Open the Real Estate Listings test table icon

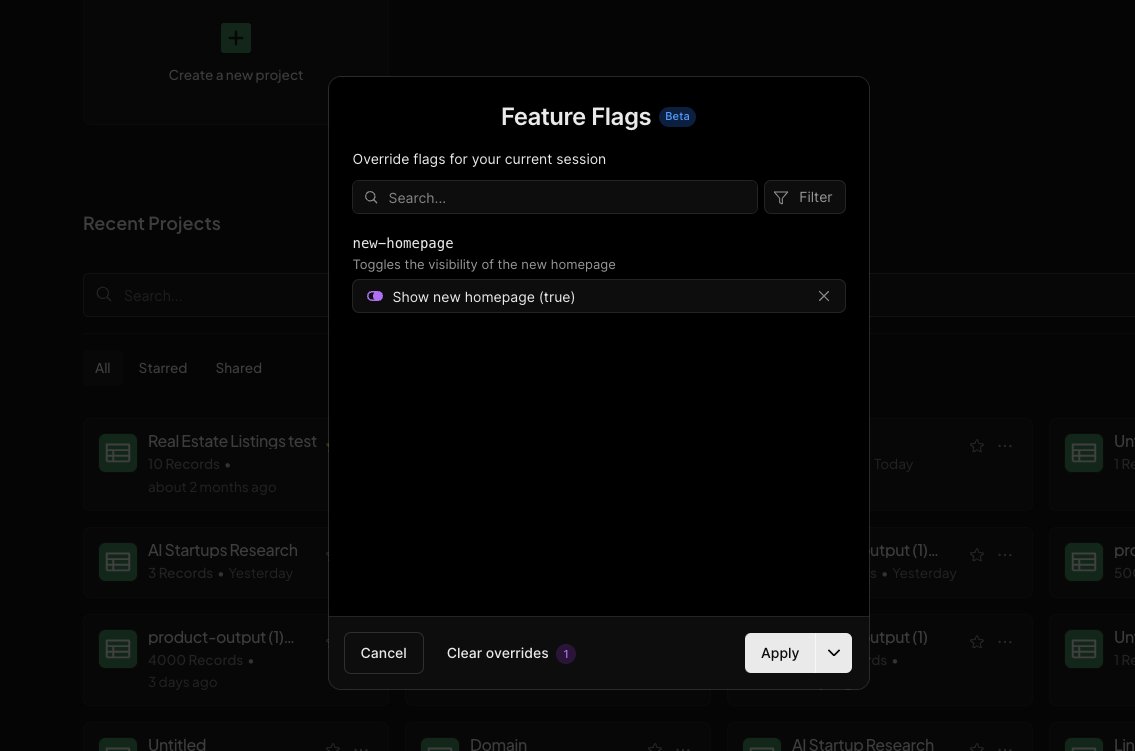(x=118, y=453)
